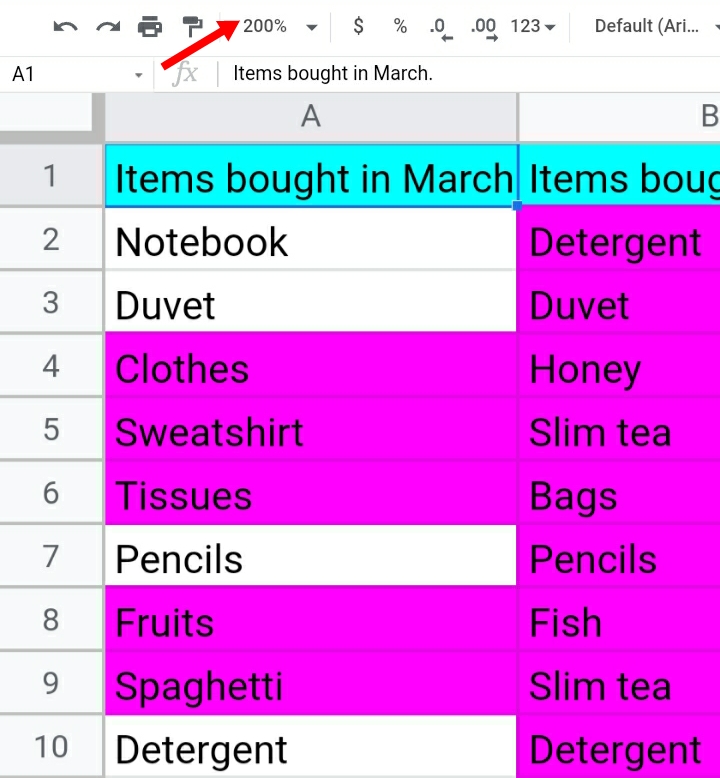Click the Undo arrow icon

(x=65, y=26)
